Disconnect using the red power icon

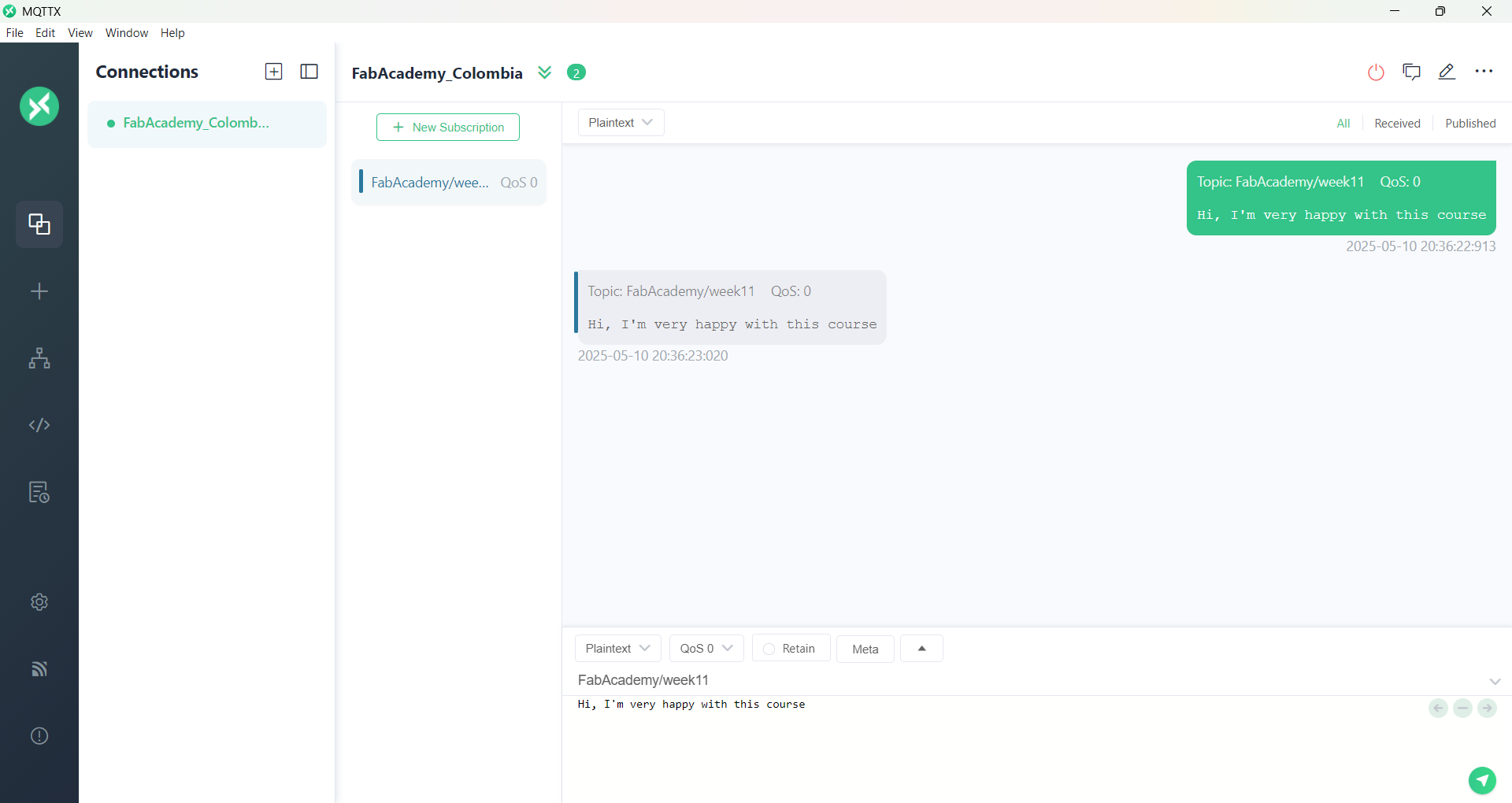(x=1376, y=72)
